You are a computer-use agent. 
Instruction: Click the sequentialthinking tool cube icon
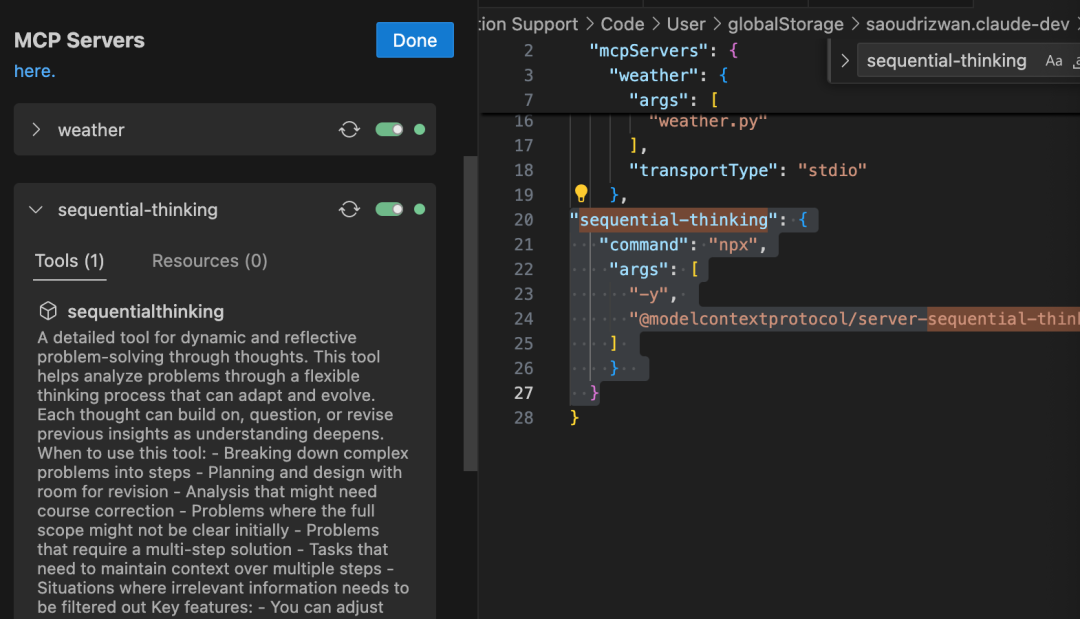(47, 312)
